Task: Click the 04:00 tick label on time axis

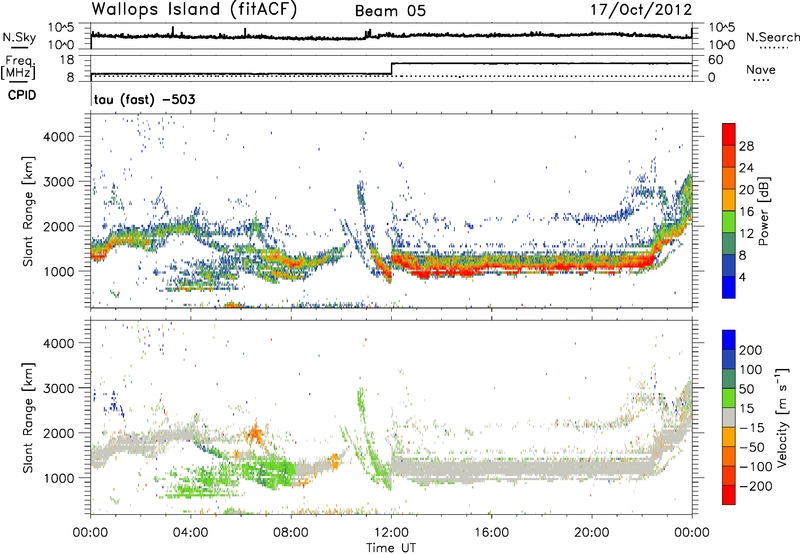Action: 191,533
